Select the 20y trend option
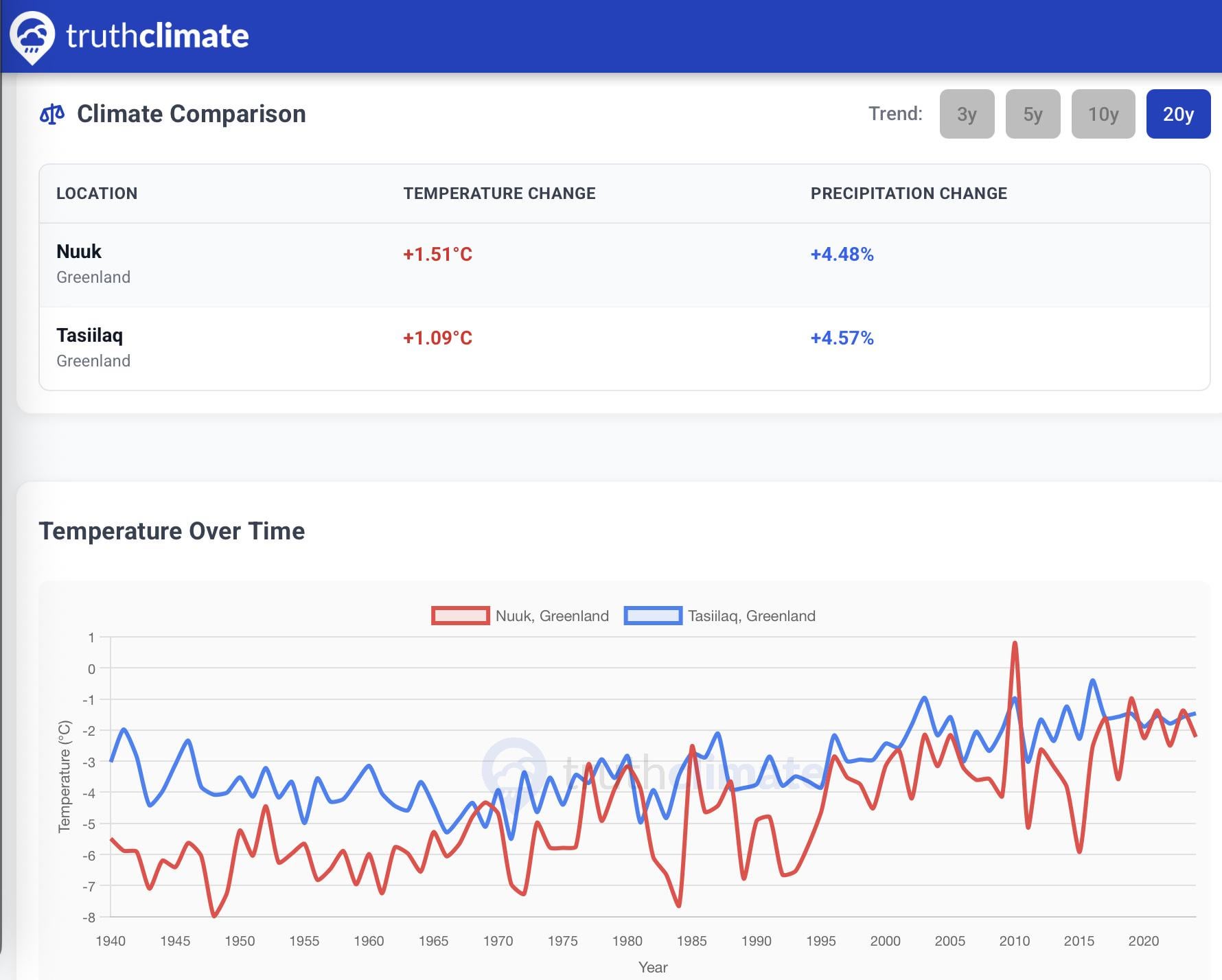This screenshot has width=1222, height=980. coord(1178,114)
